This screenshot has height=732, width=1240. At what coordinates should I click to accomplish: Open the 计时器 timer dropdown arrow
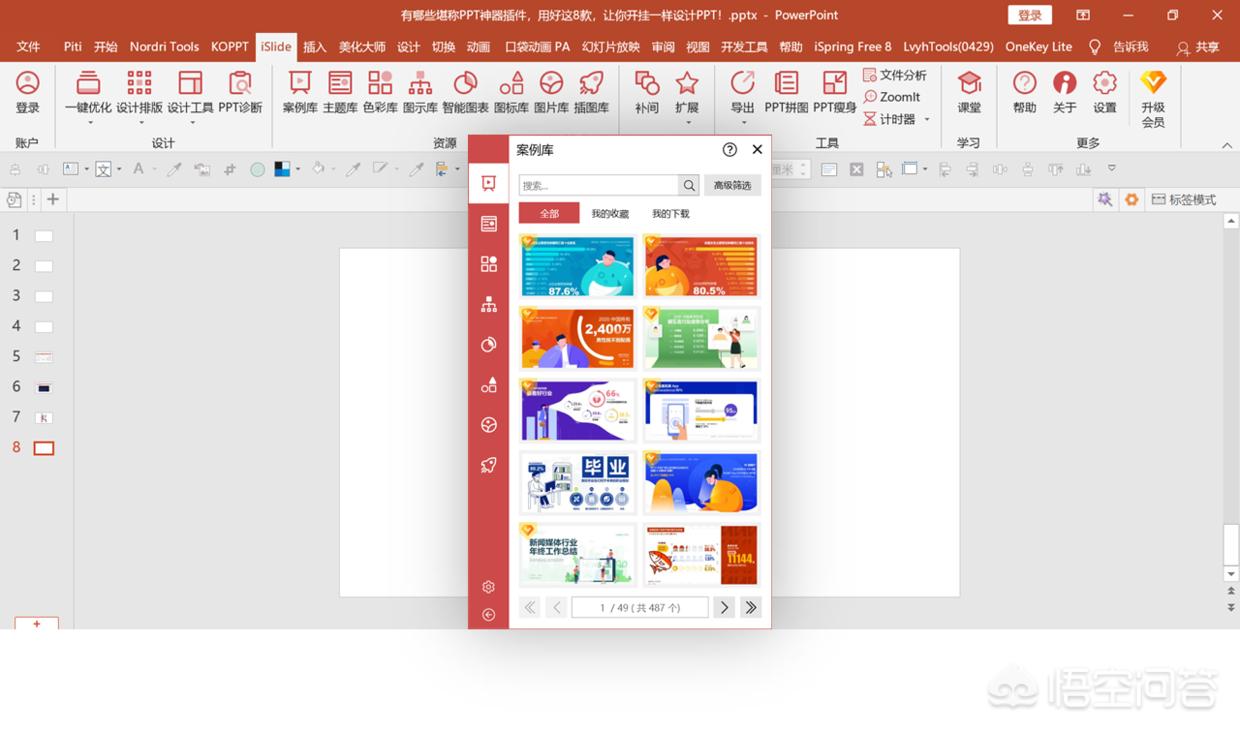click(x=927, y=119)
